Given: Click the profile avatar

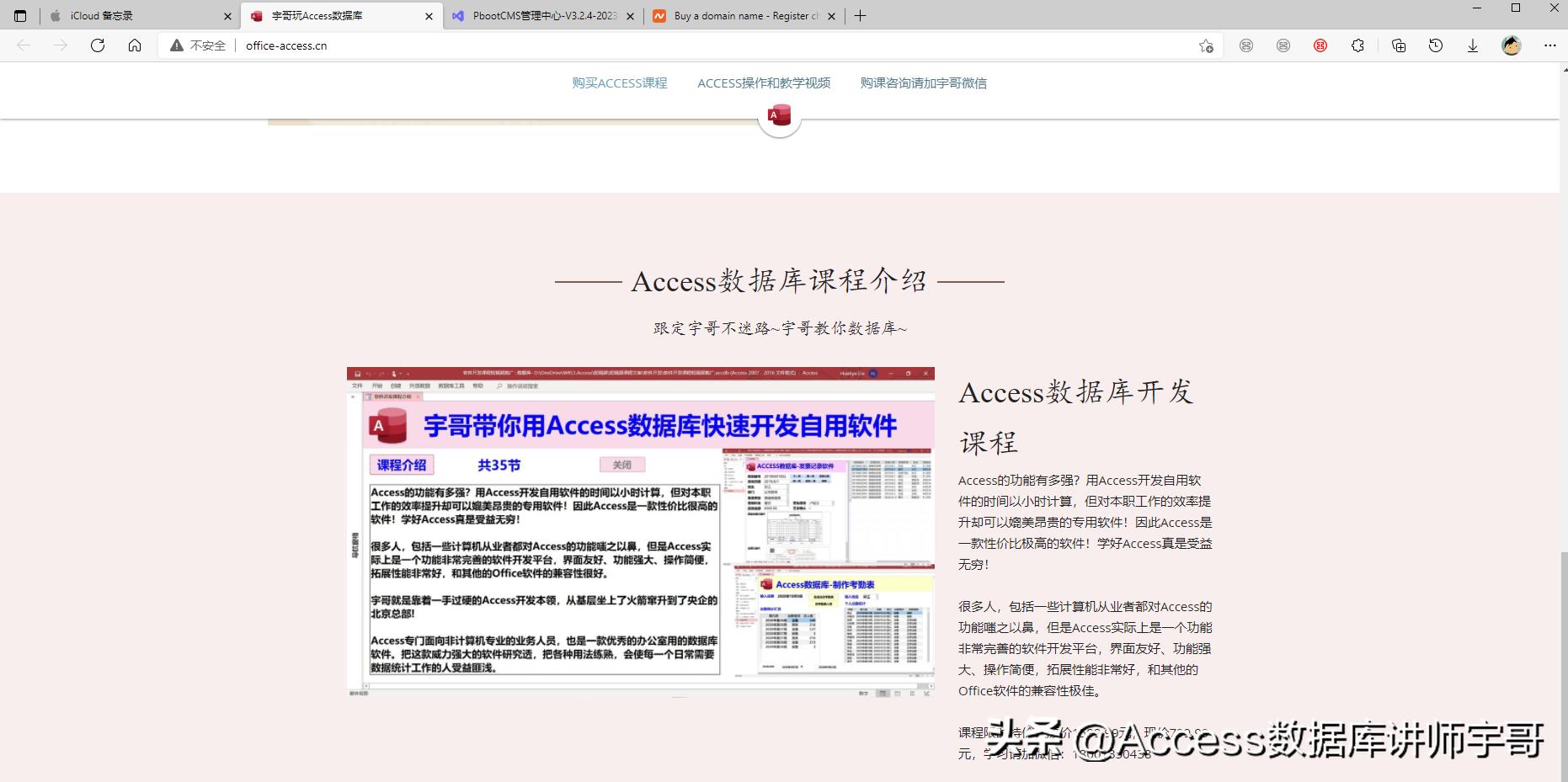Looking at the screenshot, I should tap(1512, 45).
